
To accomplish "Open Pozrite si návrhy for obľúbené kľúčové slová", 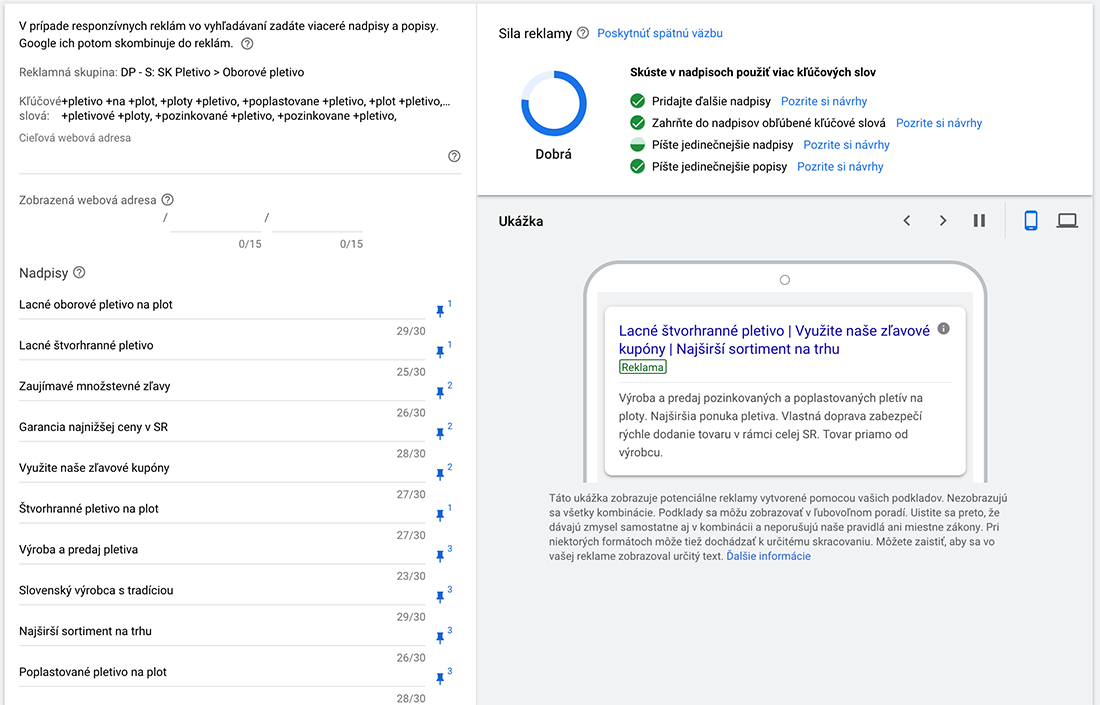I will [x=939, y=123].
